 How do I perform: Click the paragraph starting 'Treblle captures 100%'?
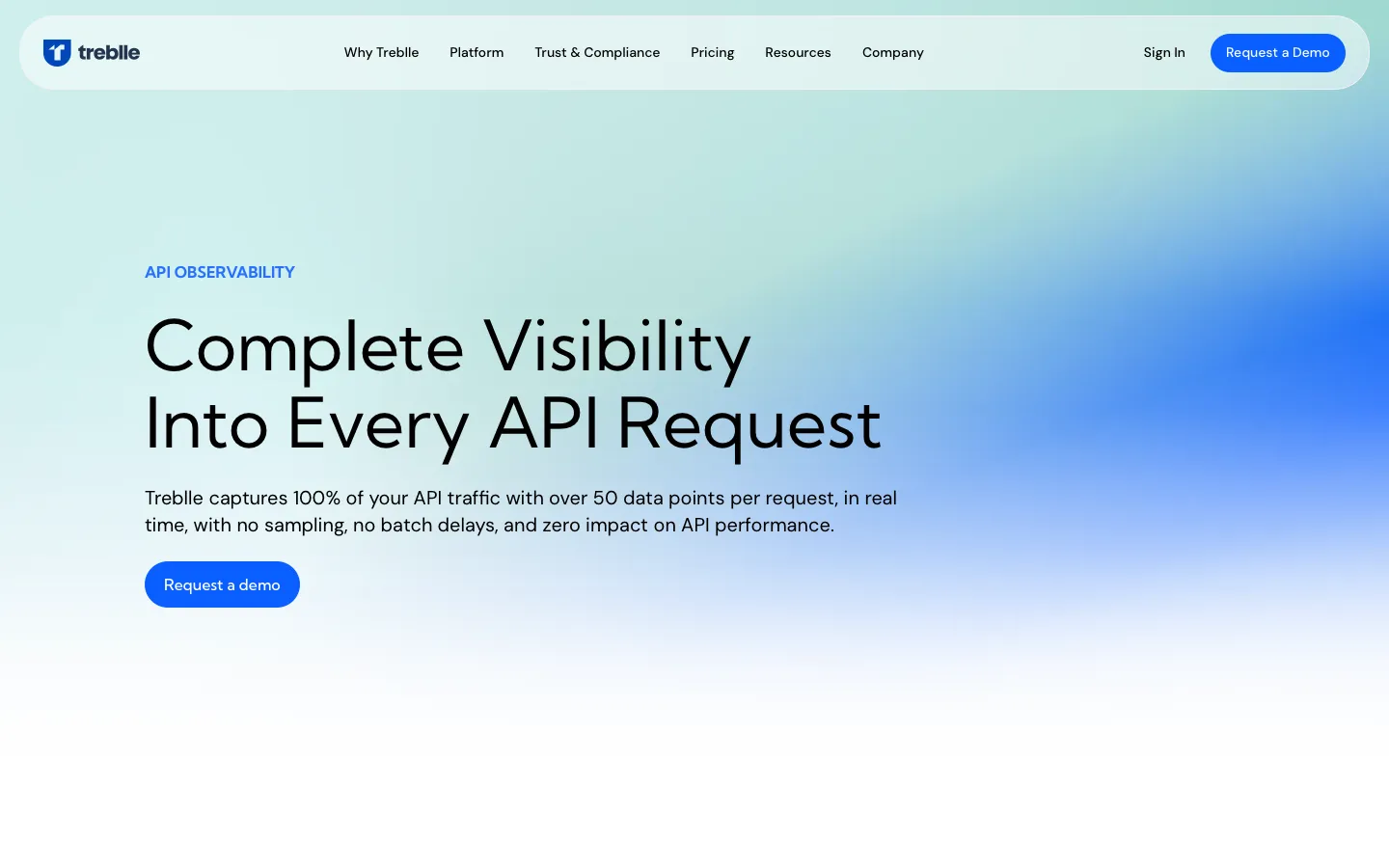(x=521, y=511)
